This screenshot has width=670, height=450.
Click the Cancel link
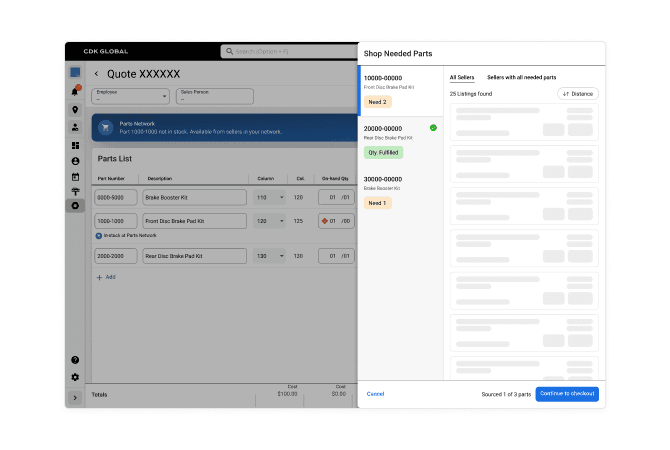click(375, 394)
